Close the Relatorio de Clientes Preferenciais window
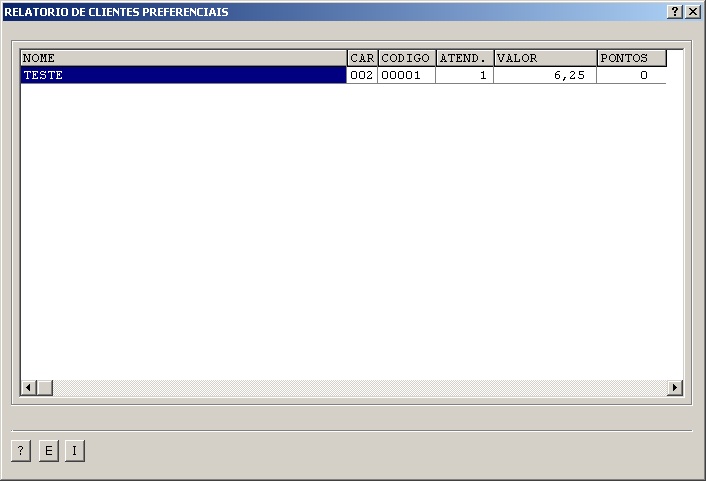 (x=692, y=12)
